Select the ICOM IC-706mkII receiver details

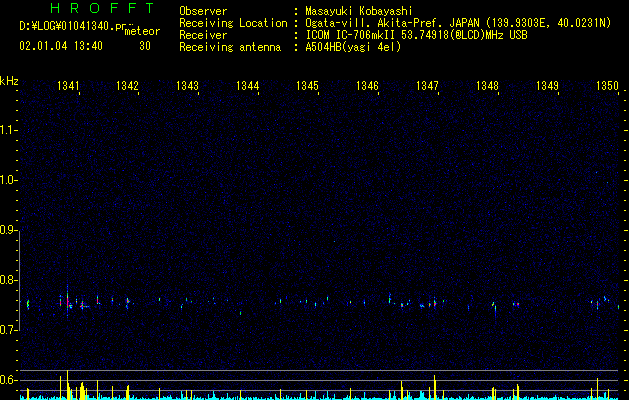click(416, 35)
